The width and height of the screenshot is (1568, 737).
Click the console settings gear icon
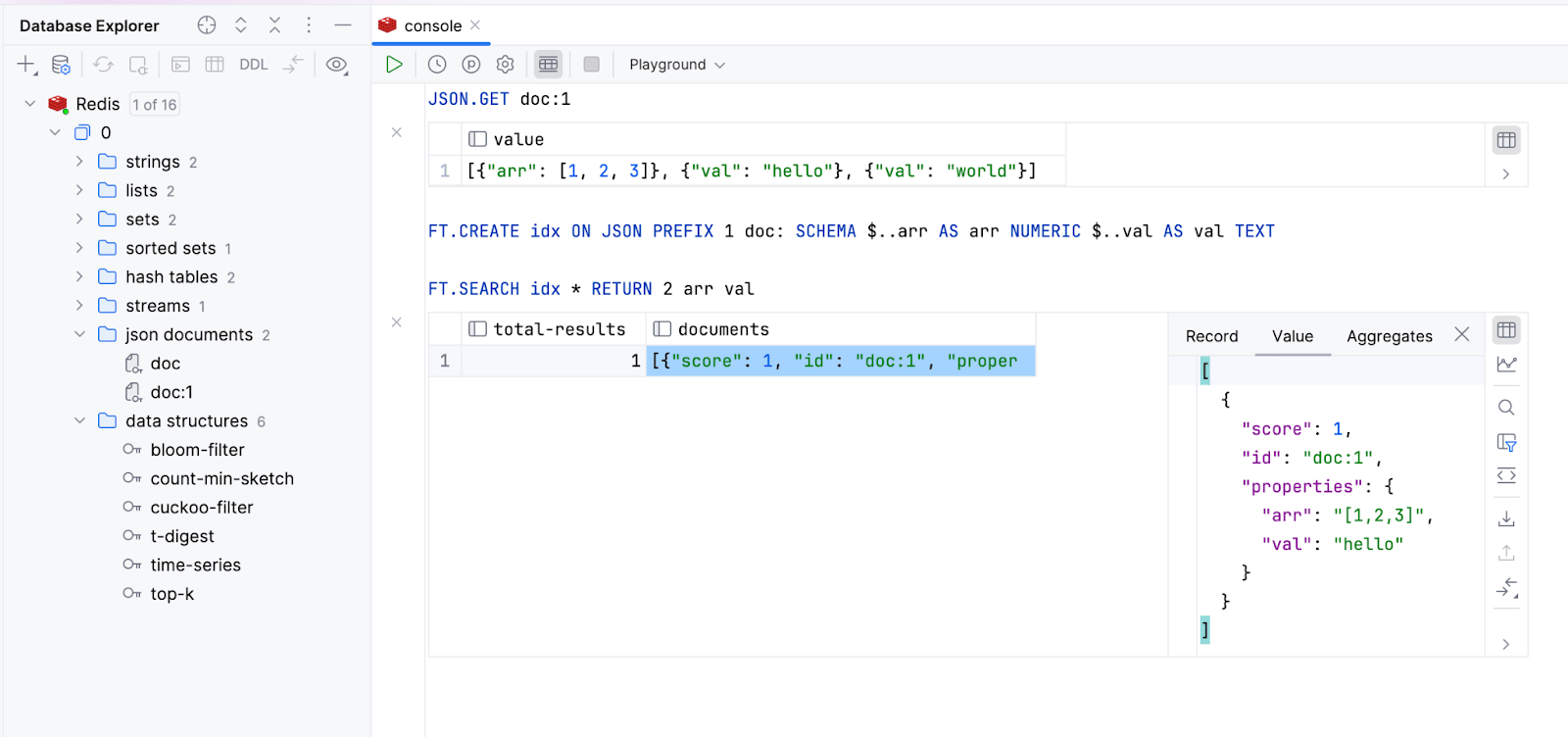505,65
